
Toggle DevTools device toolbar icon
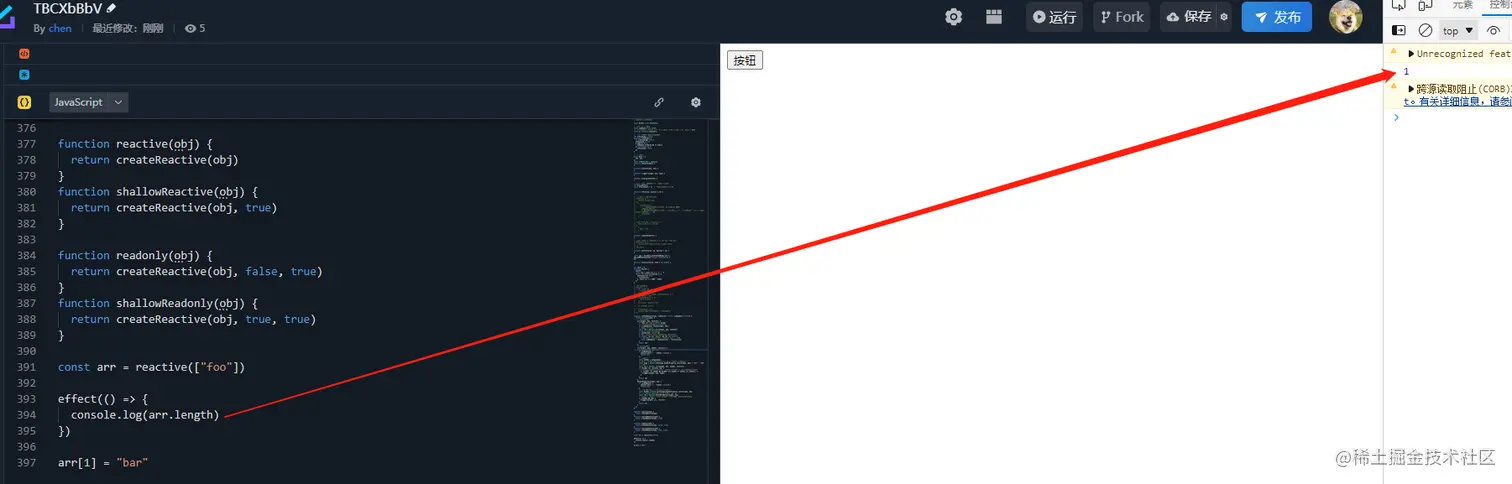point(1425,5)
